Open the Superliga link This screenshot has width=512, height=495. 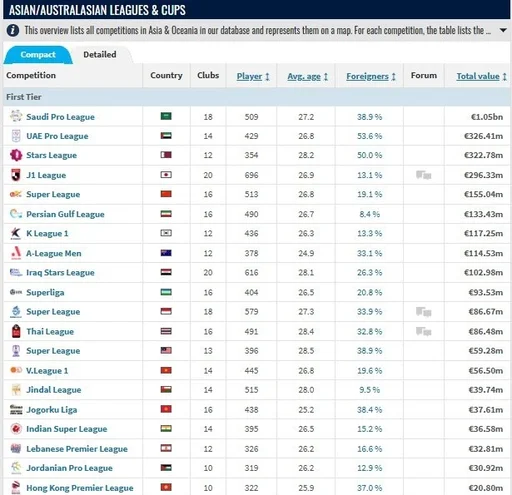click(x=45, y=293)
